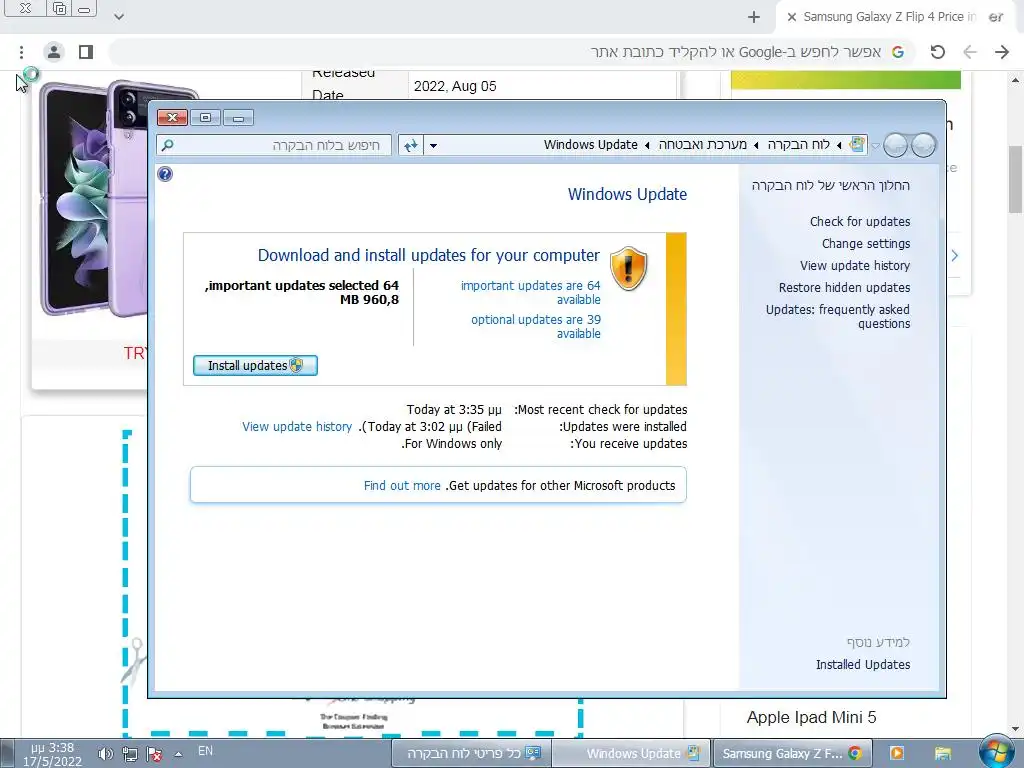
Task: Click the yellow warning shield icon
Action: [x=628, y=268]
